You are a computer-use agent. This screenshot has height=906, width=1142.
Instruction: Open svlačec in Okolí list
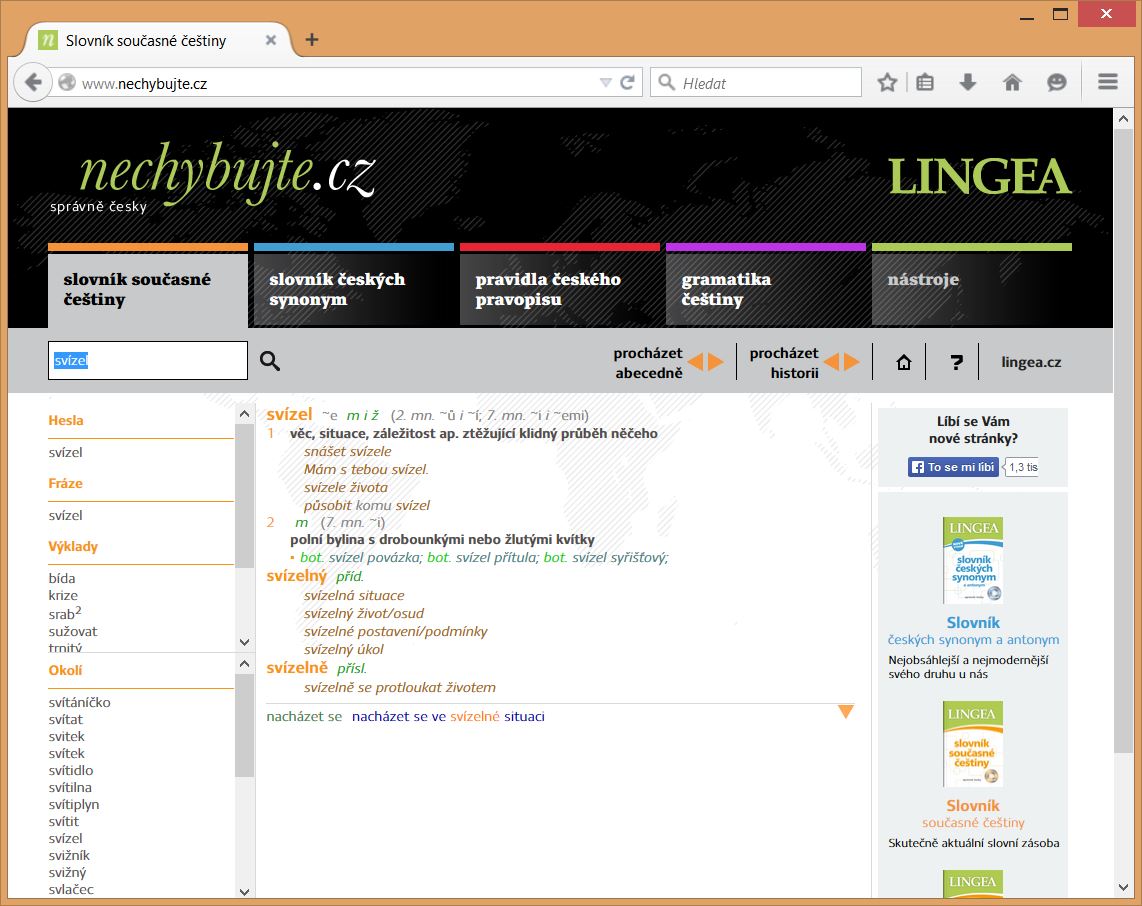pyautogui.click(x=71, y=889)
